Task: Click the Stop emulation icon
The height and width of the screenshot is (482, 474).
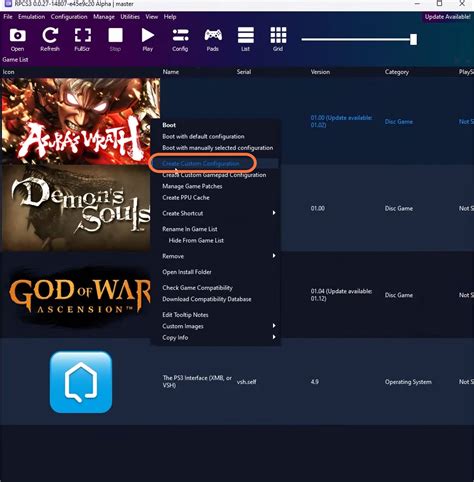Action: 115,40
